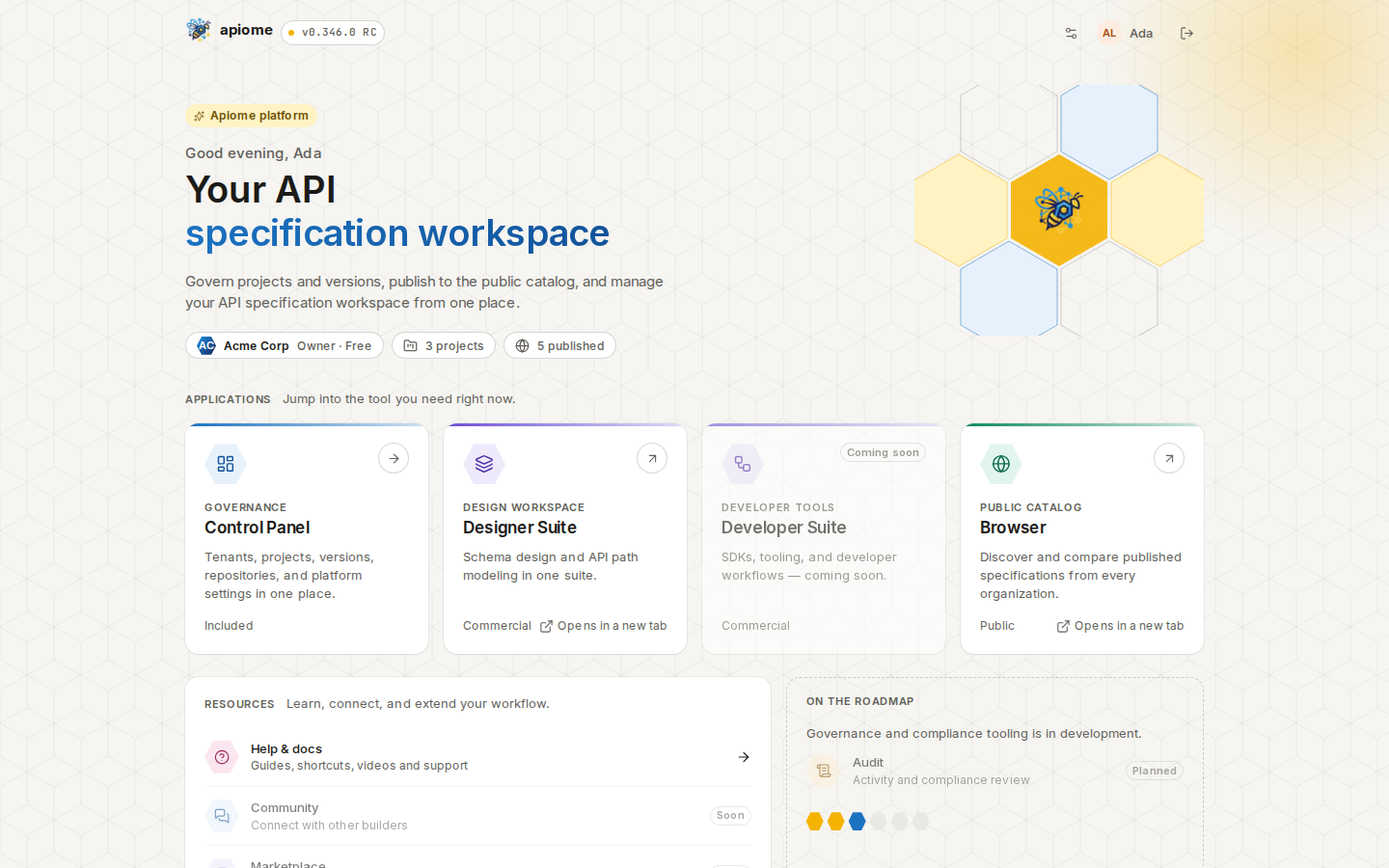This screenshot has height=868, width=1389.
Task: Click the arrow on the Help & docs row
Action: 744,757
